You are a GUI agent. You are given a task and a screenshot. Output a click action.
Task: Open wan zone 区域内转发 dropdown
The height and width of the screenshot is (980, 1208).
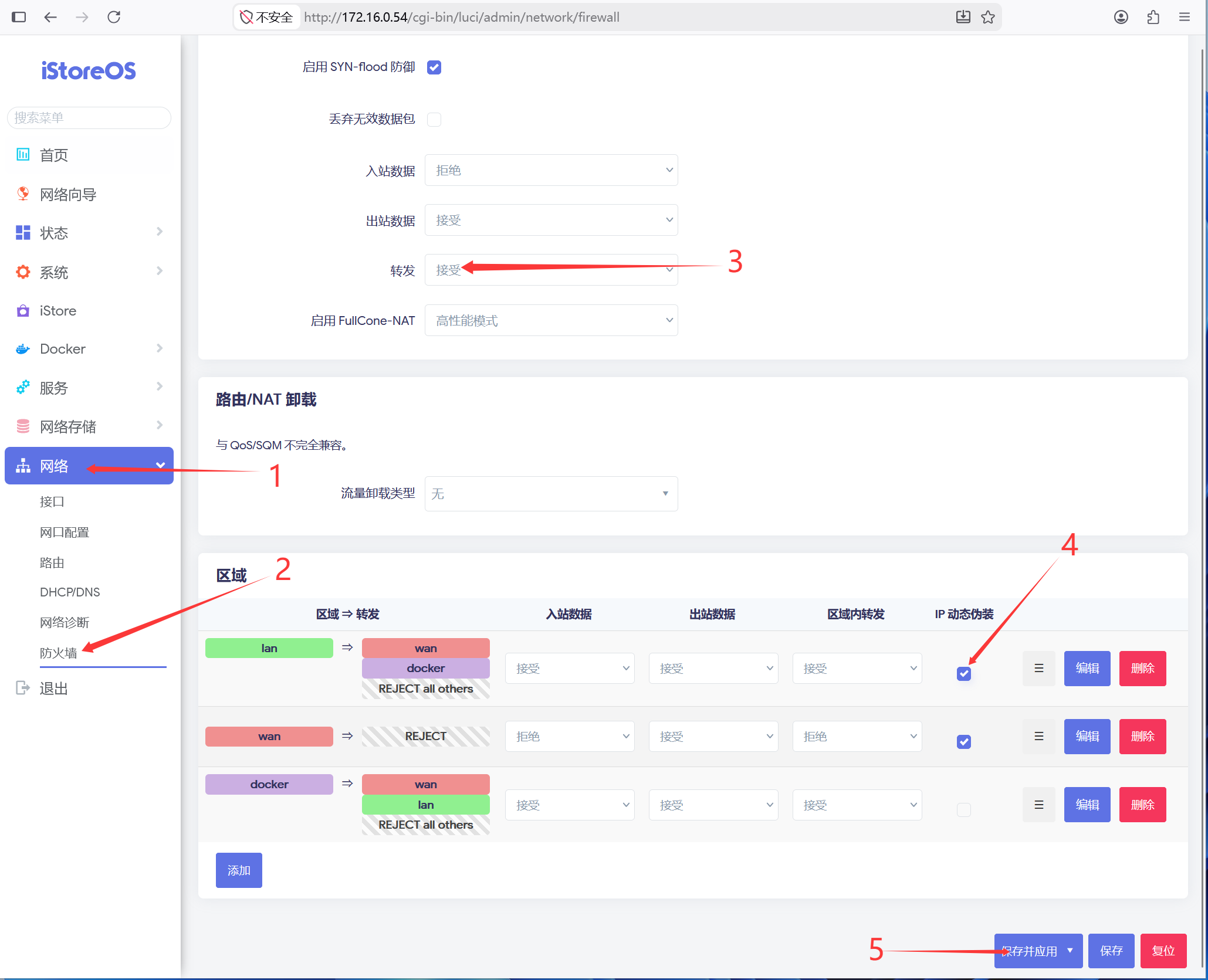click(857, 736)
